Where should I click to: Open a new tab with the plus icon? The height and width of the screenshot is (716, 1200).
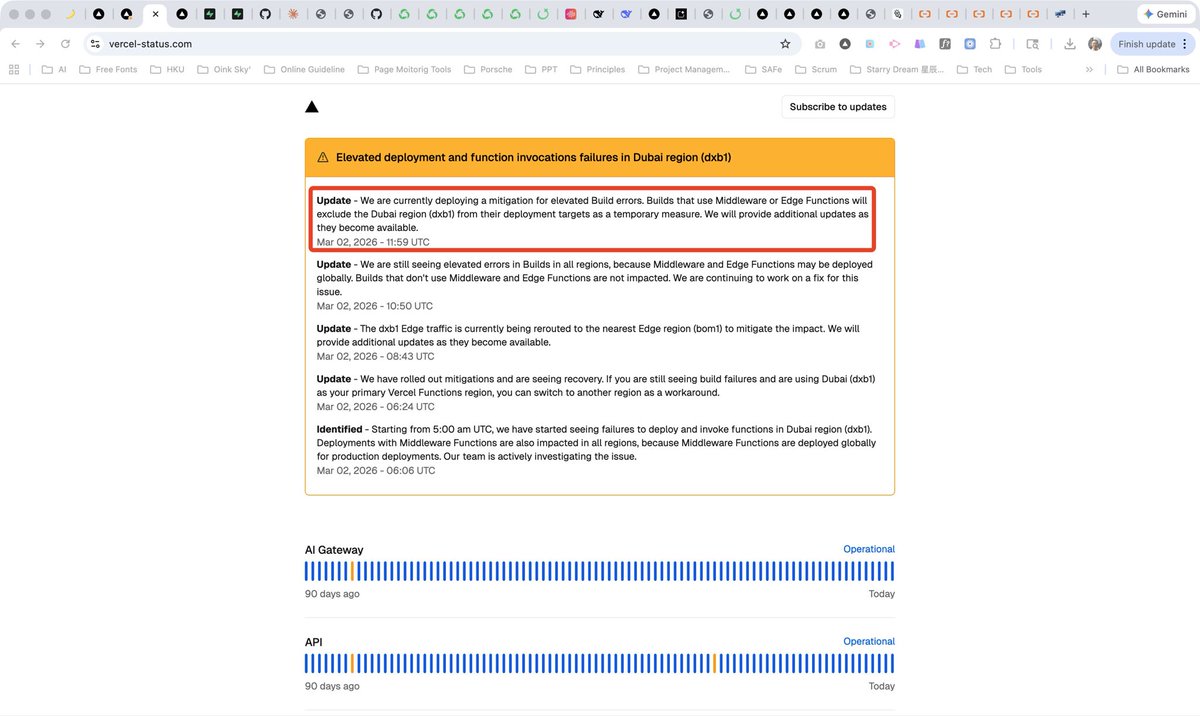click(x=1086, y=14)
